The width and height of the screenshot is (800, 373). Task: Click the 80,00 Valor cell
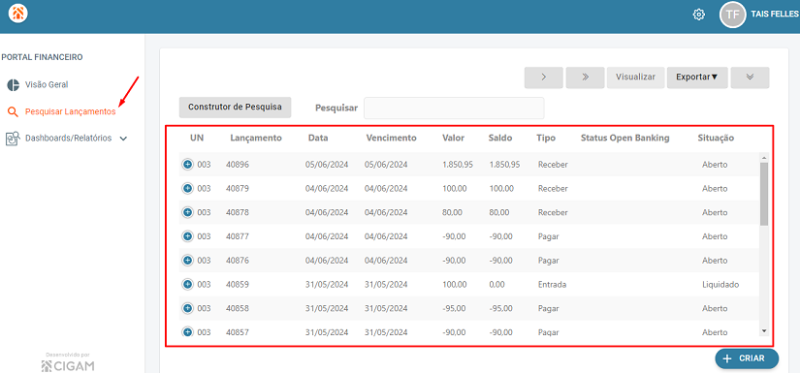pos(452,213)
